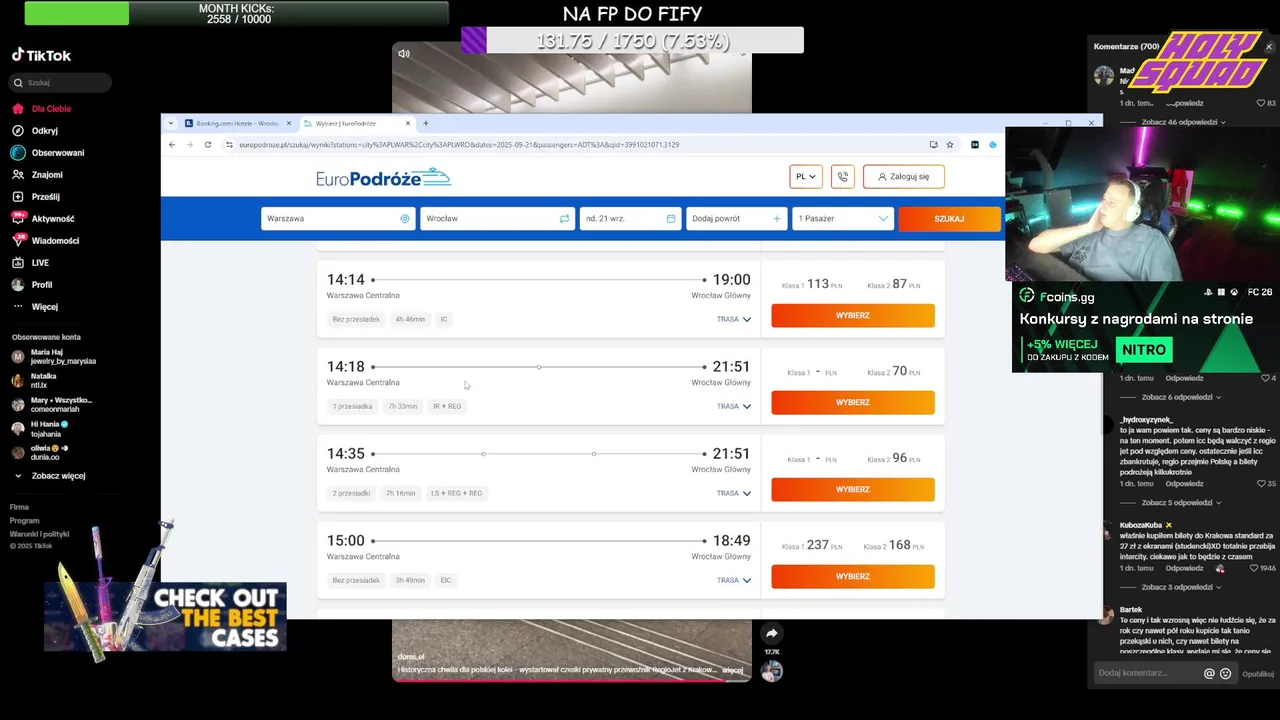Screen dimensions: 1280x720
Task: Close the Komentarze panel with X
Action: (x=1269, y=47)
